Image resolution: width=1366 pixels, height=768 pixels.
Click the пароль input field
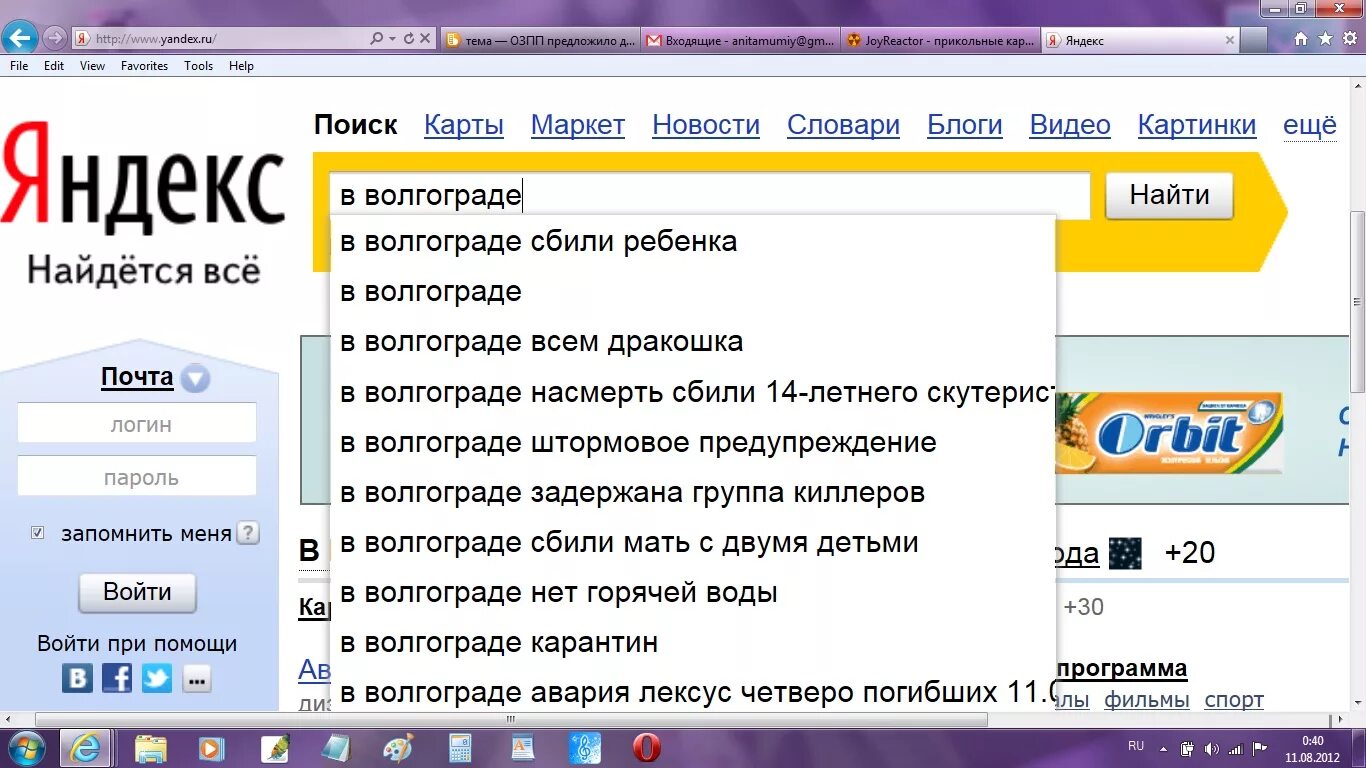coord(137,477)
